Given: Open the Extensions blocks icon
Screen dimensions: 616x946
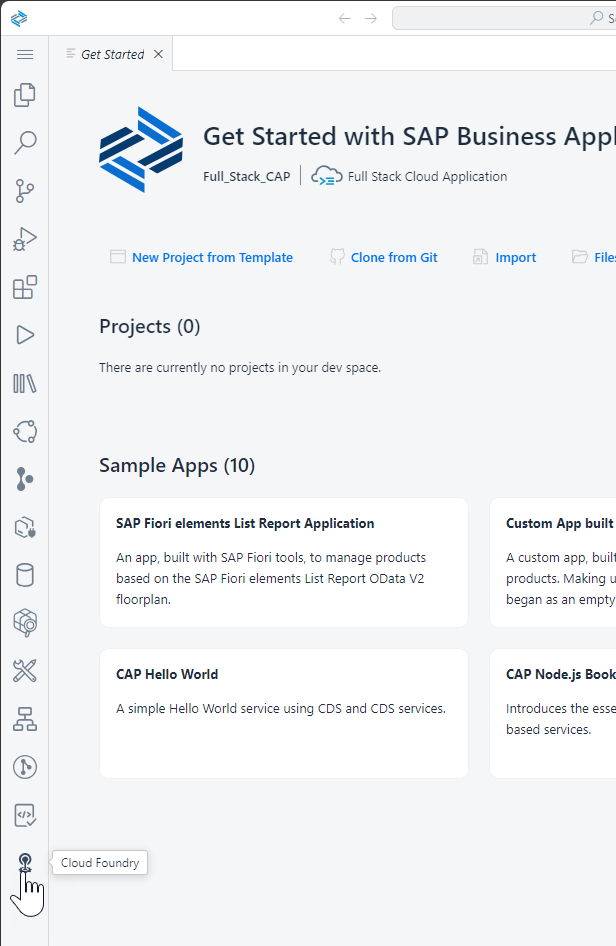Looking at the screenshot, I should click(x=25, y=287).
